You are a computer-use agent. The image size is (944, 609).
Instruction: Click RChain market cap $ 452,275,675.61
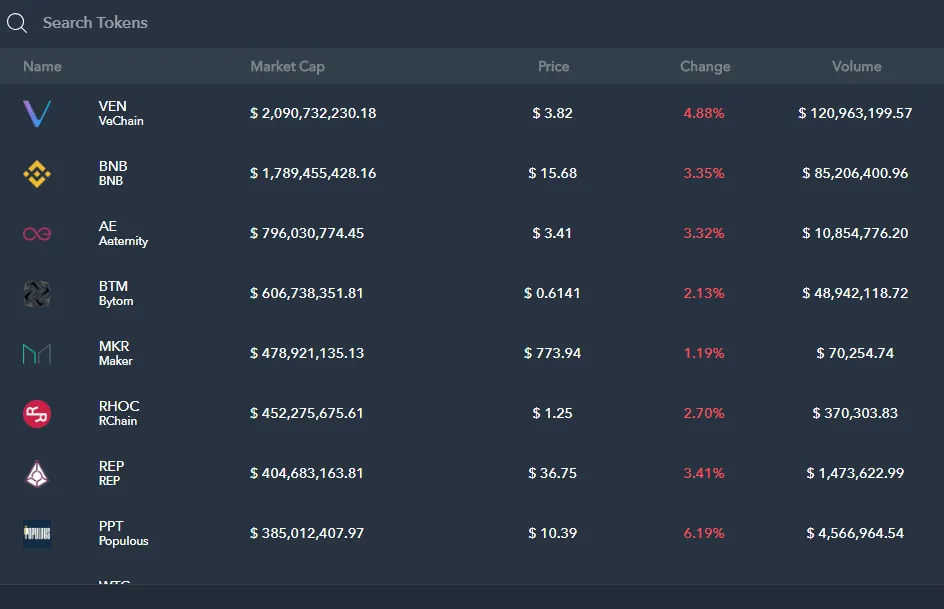(307, 413)
